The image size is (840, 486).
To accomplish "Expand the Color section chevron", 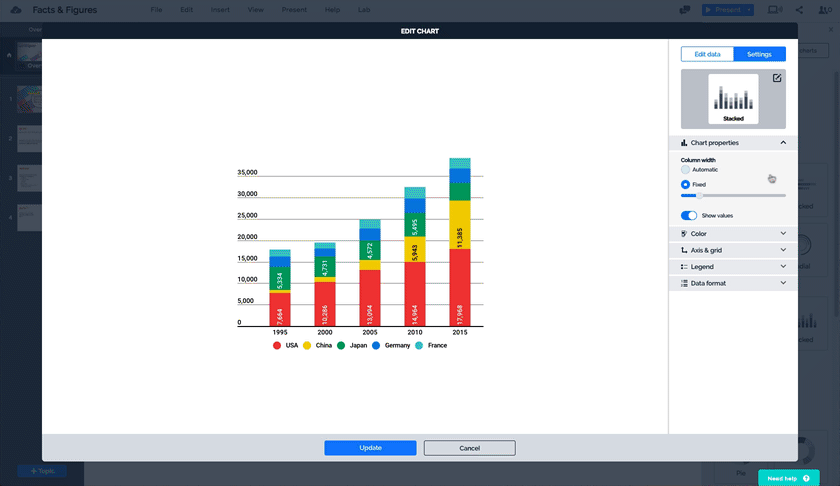I will tap(783, 234).
